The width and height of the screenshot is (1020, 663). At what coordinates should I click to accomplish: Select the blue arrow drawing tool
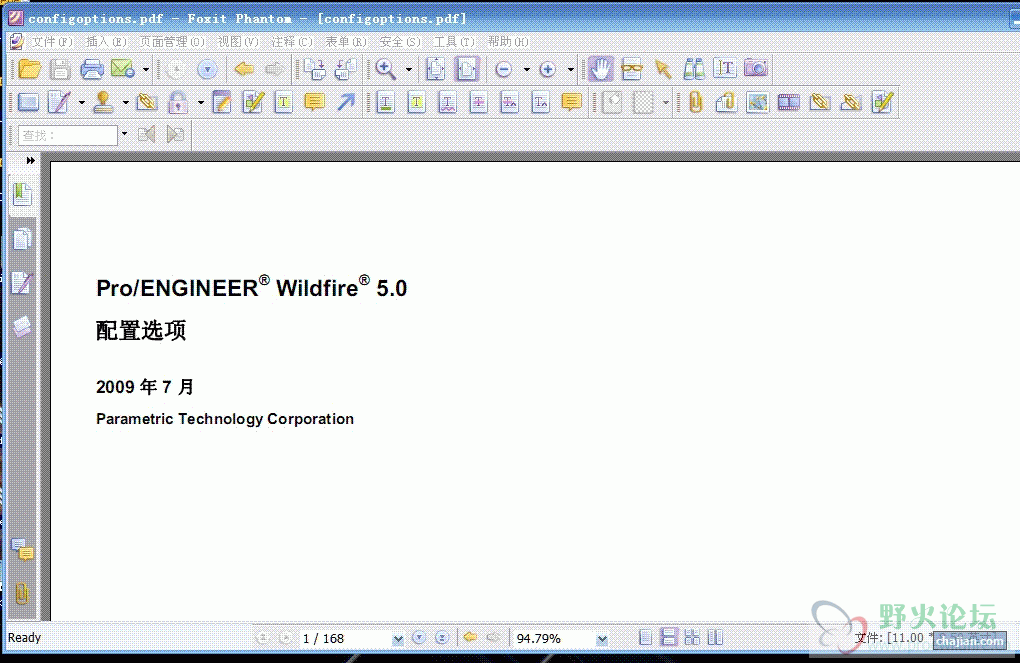click(x=346, y=102)
